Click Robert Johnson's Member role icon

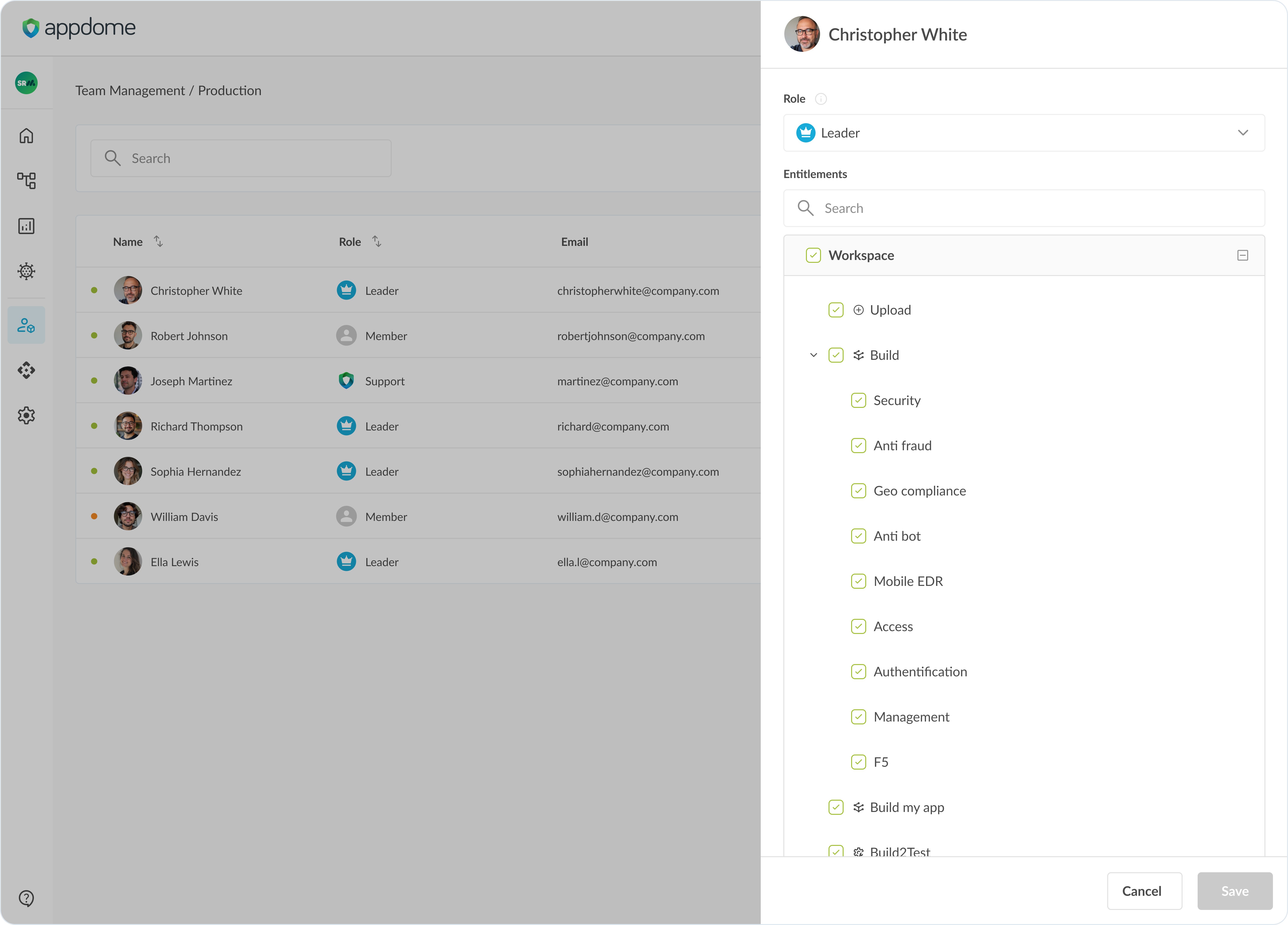coord(346,336)
